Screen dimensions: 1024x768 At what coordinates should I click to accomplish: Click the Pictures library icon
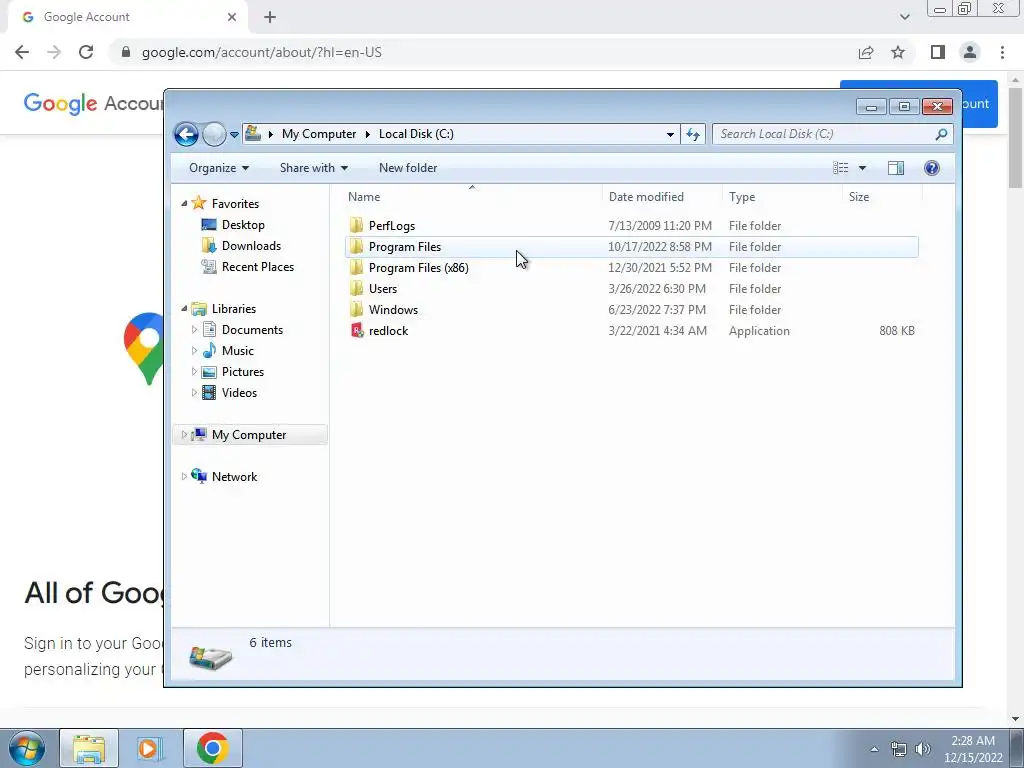[x=209, y=372]
